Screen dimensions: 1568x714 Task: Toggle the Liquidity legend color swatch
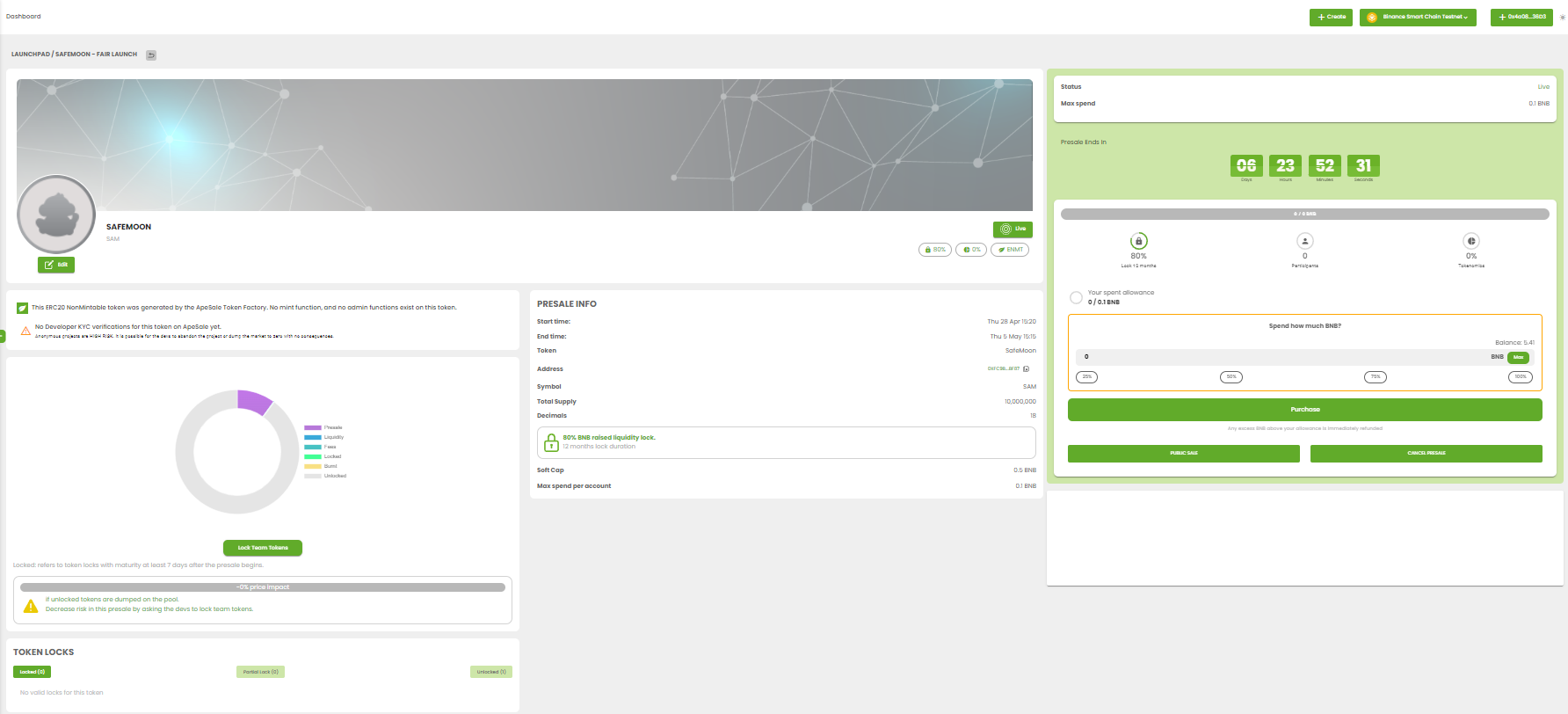pos(313,437)
